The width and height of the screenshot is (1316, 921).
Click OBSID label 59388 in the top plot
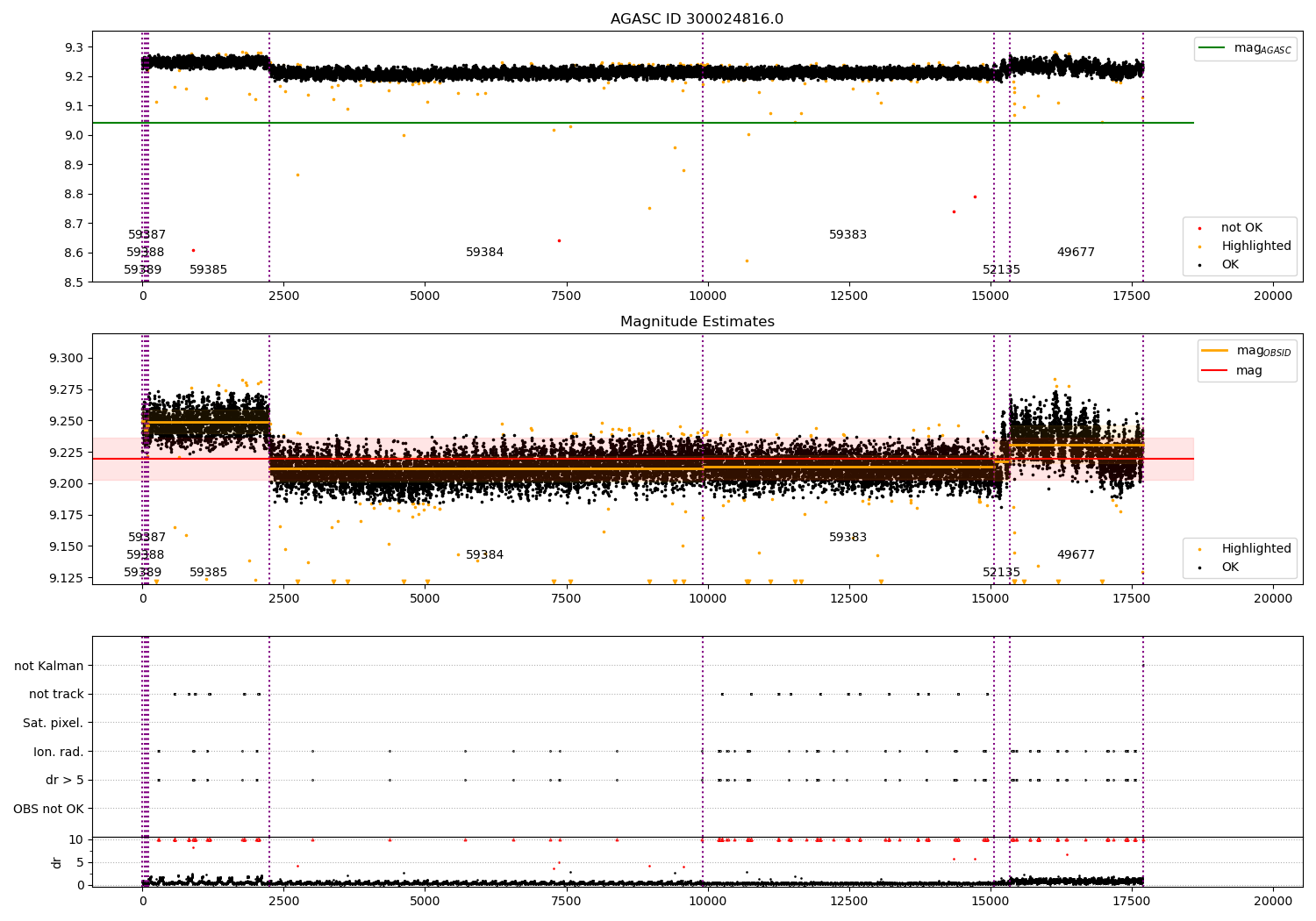tap(145, 253)
